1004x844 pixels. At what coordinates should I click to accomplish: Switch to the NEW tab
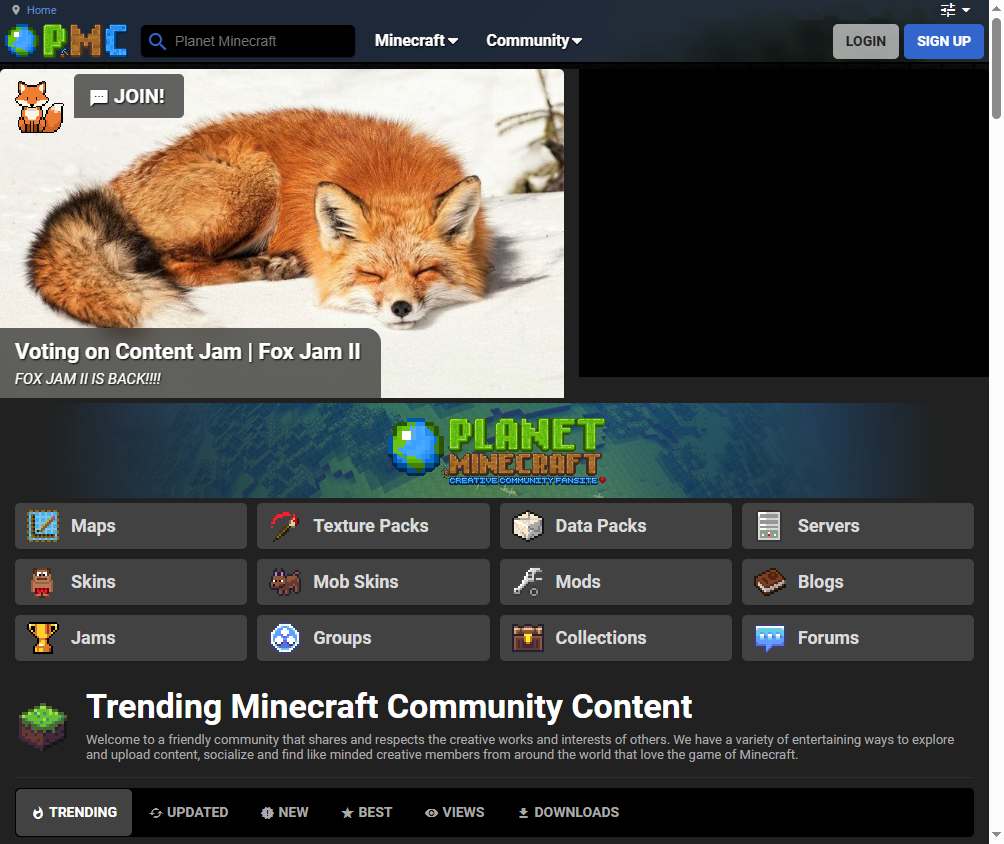click(285, 812)
